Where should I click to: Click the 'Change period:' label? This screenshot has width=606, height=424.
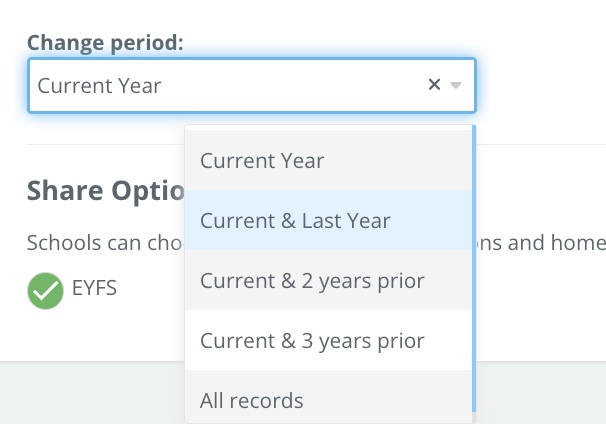pyautogui.click(x=105, y=43)
